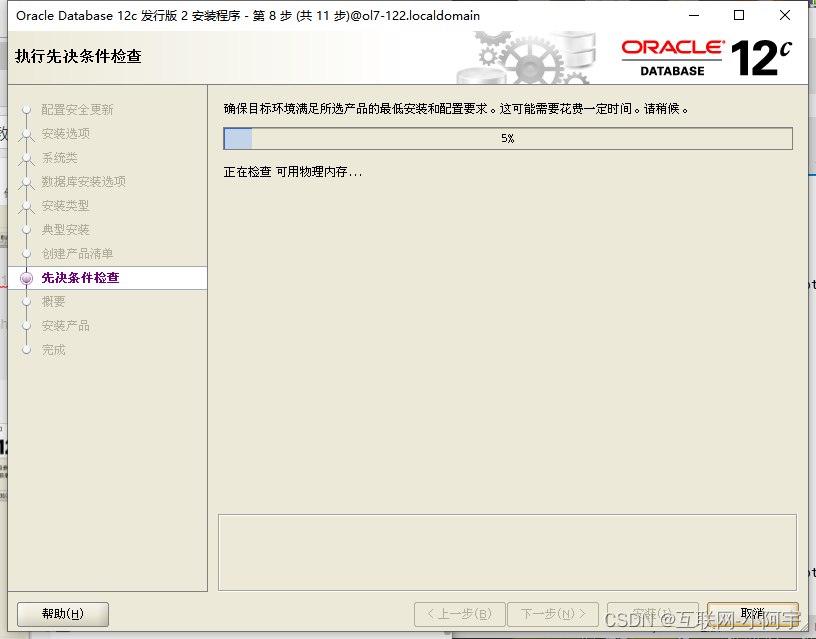
Task: Select the 数据库安装选项 step
Action: pyautogui.click(x=83, y=182)
